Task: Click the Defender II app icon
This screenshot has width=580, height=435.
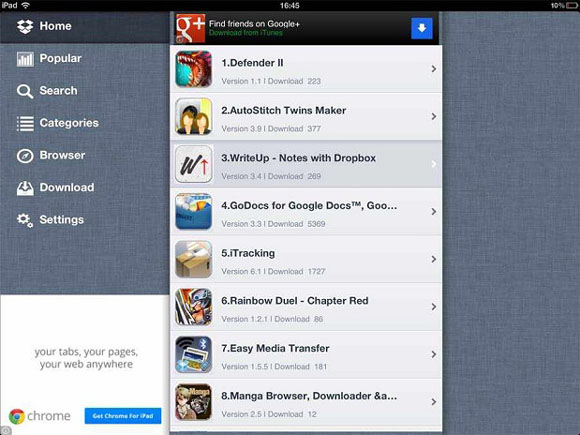Action: (193, 69)
